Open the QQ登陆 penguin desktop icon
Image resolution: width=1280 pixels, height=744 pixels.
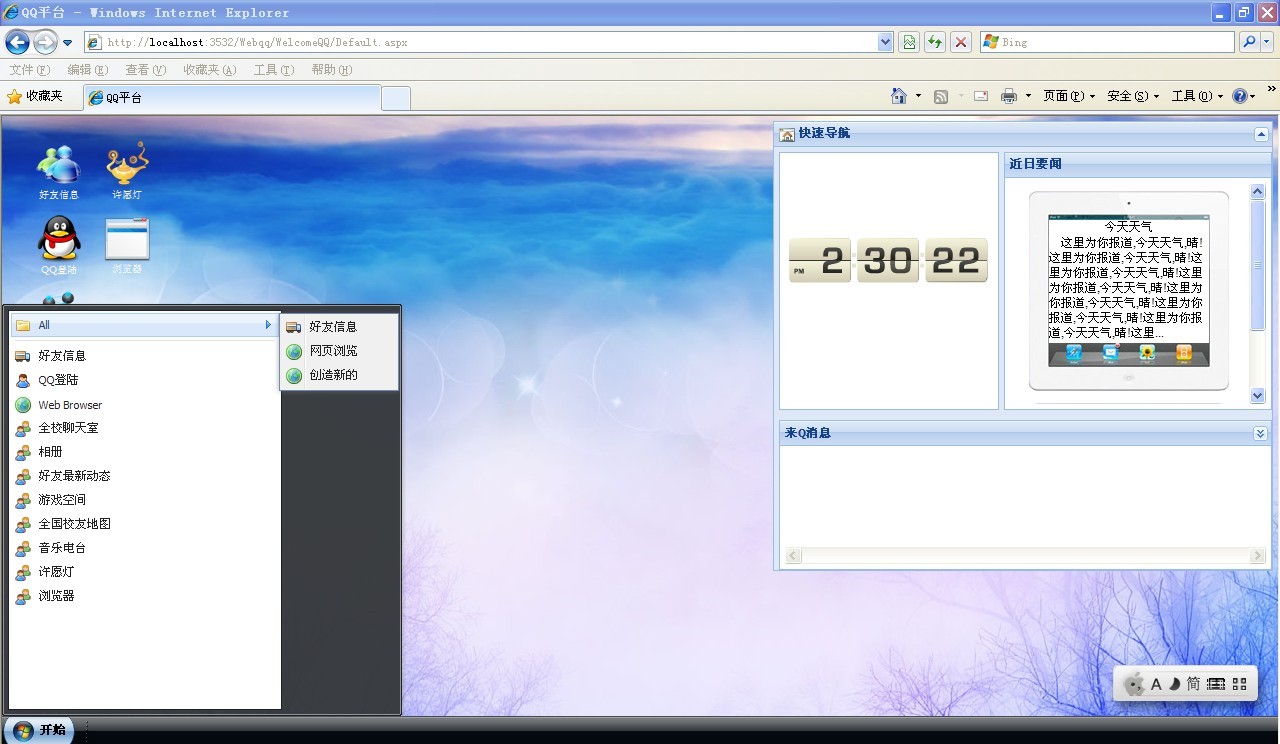coord(59,245)
